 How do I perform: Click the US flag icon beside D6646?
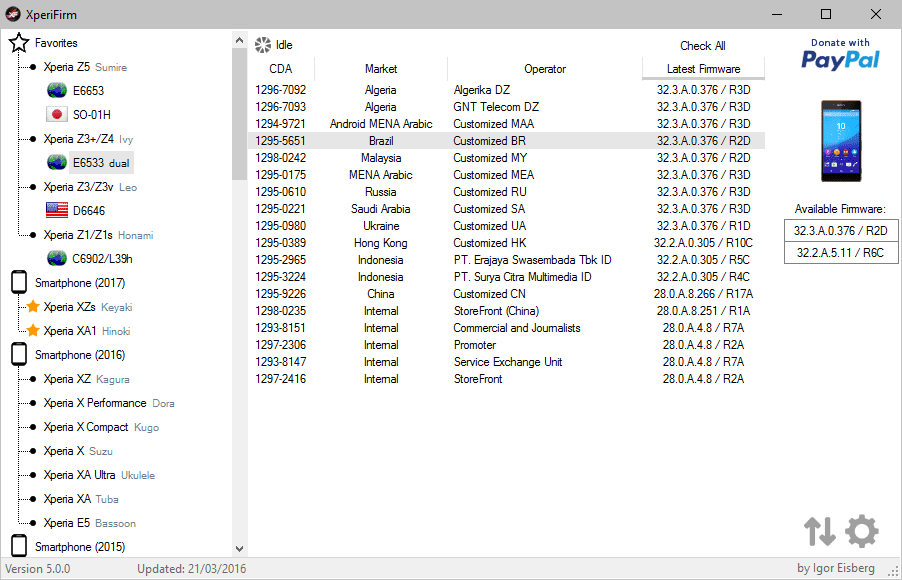pos(57,211)
